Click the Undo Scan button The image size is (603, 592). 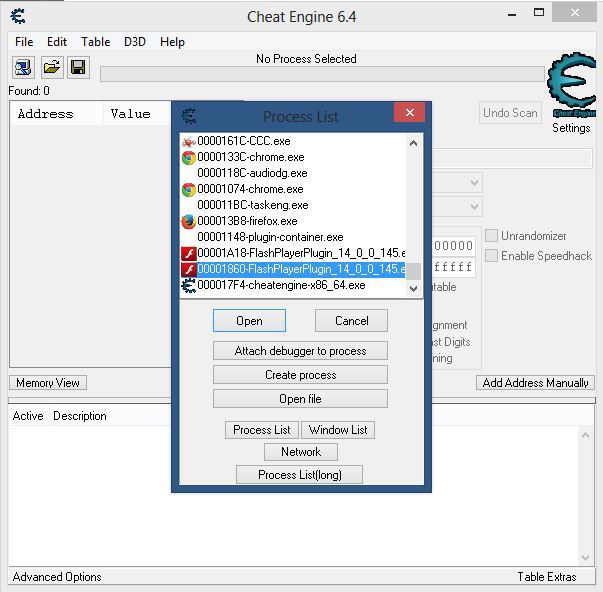pyautogui.click(x=510, y=113)
